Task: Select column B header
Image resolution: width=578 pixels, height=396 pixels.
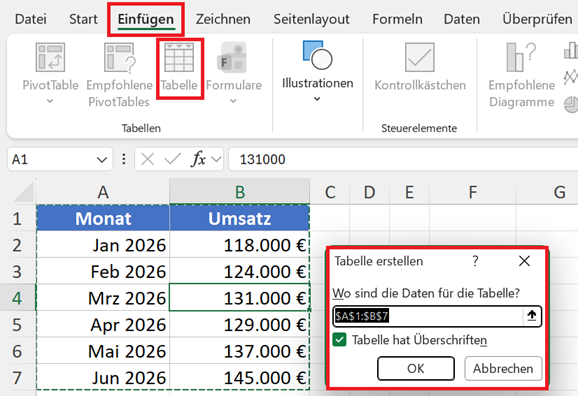Action: (240, 192)
